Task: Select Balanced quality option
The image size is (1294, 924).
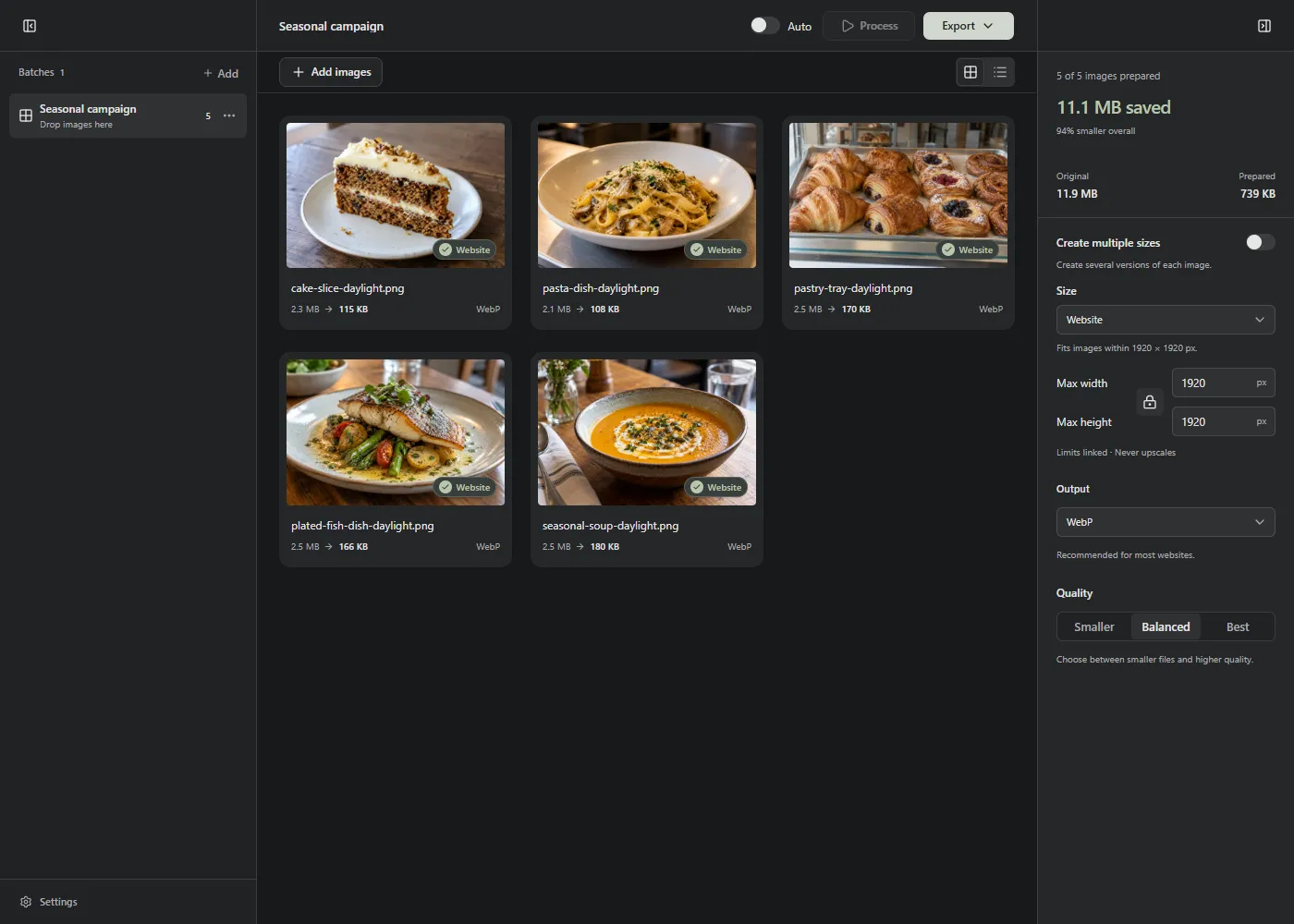Action: tap(1166, 626)
